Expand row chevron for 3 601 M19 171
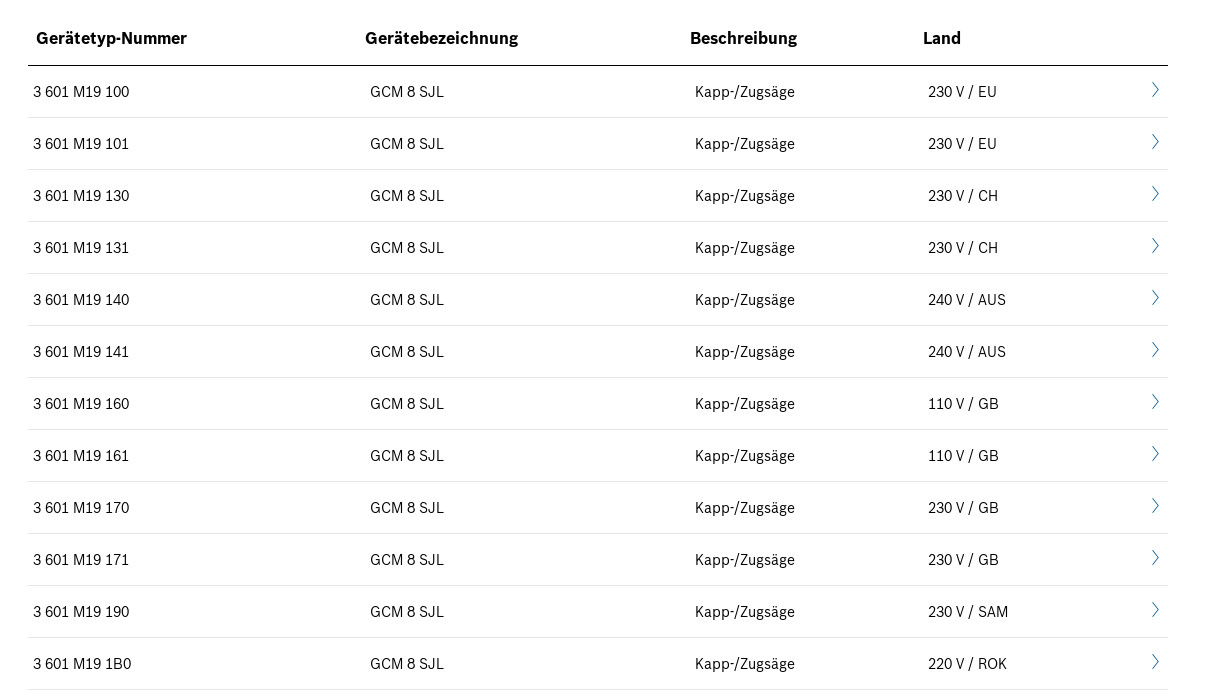The height and width of the screenshot is (692, 1208). [x=1155, y=558]
